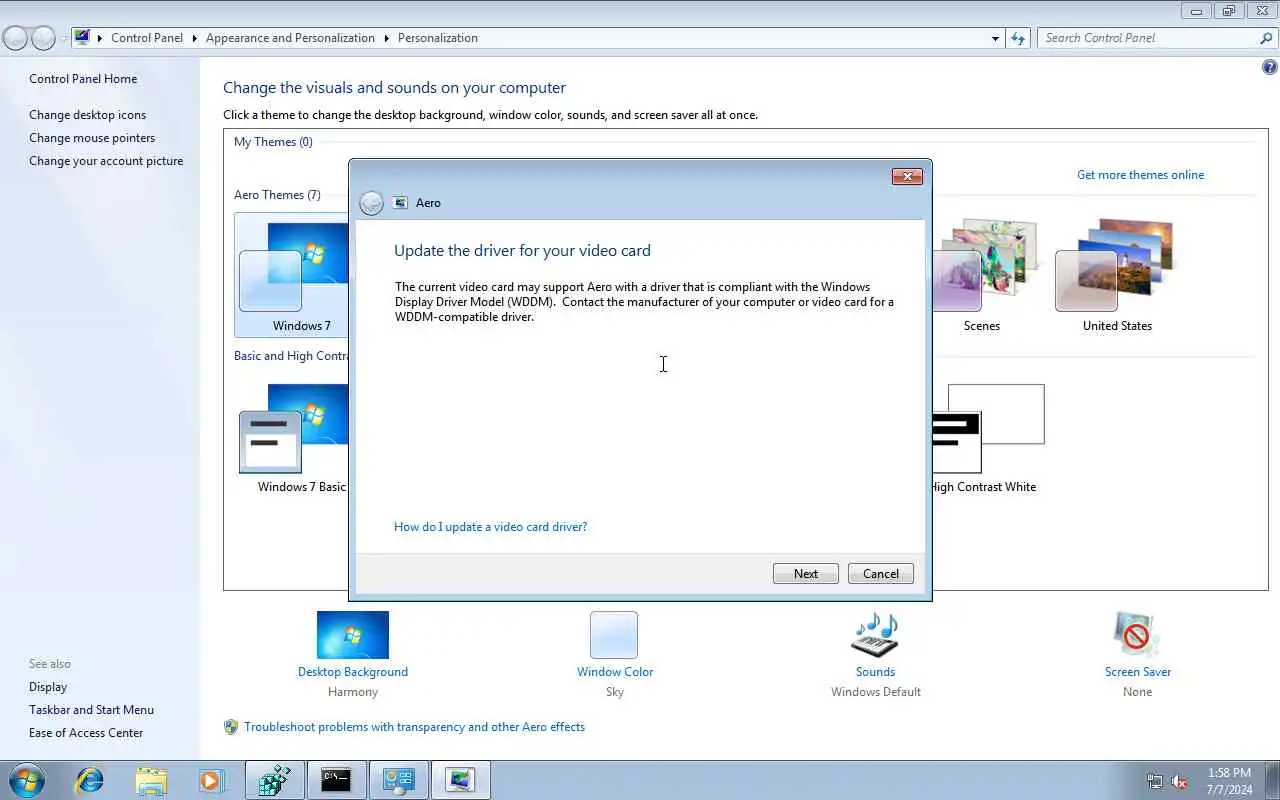Expand arrow after Appearance and Personalization
Image resolution: width=1280 pixels, height=800 pixels.
[x=386, y=38]
